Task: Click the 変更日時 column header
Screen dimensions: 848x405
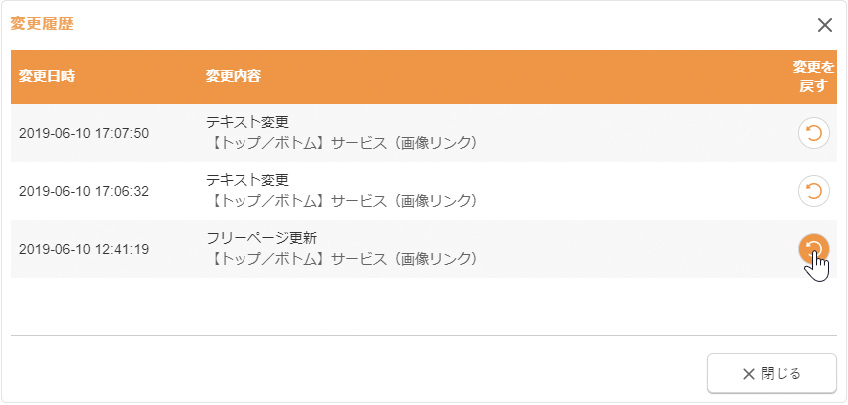Action: 47,77
